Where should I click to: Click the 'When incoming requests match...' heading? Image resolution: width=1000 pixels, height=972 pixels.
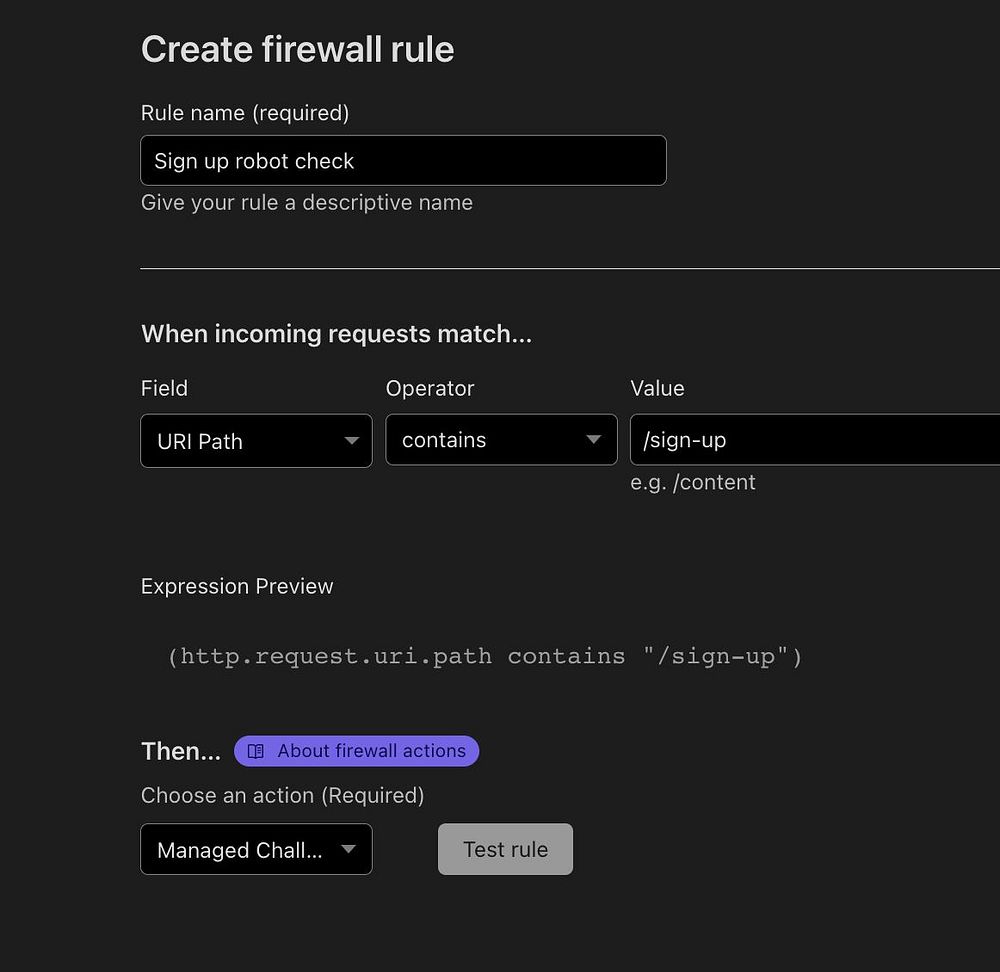point(336,334)
